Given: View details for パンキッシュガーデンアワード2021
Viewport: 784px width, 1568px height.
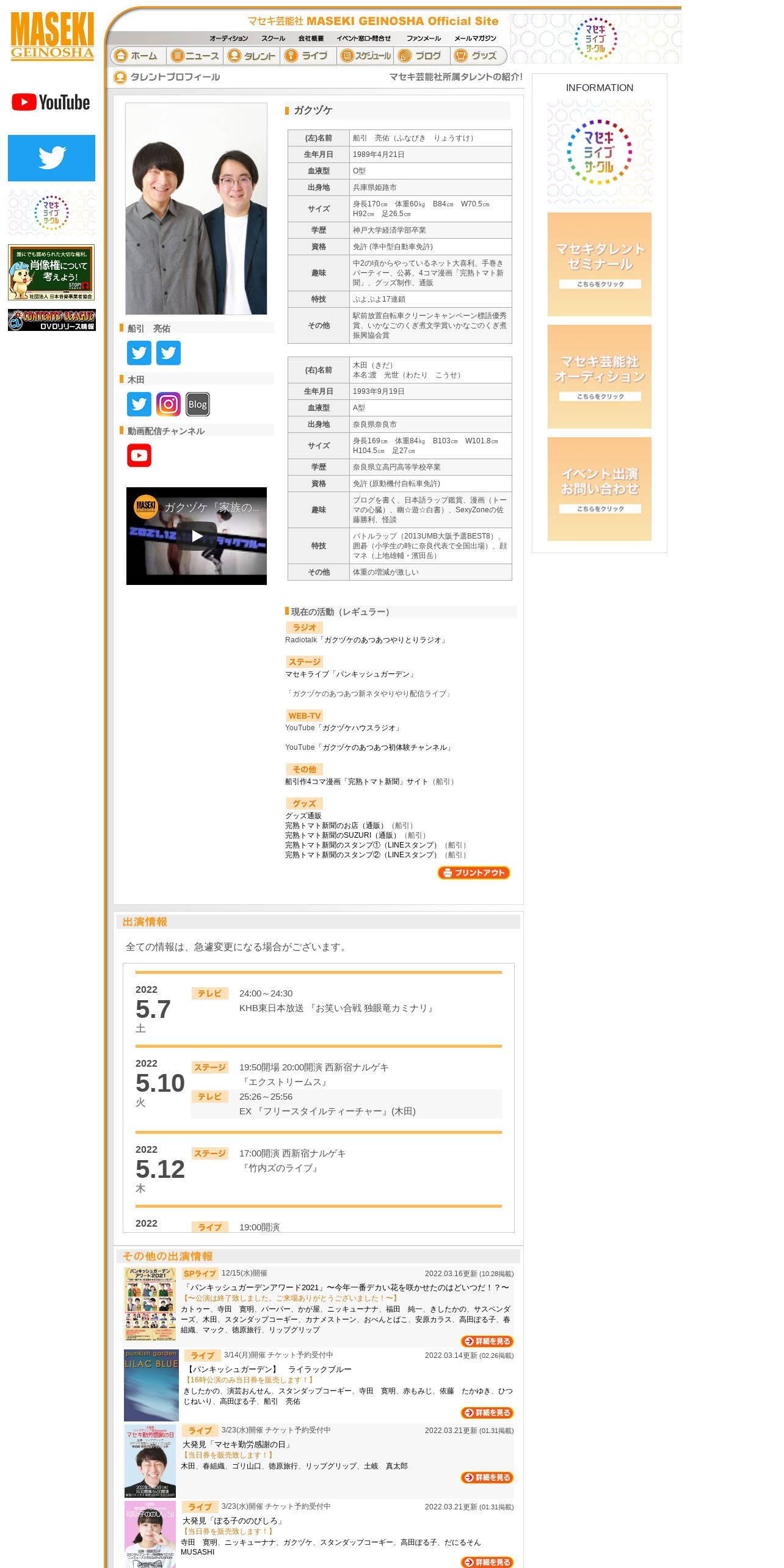Looking at the screenshot, I should coord(487,1341).
